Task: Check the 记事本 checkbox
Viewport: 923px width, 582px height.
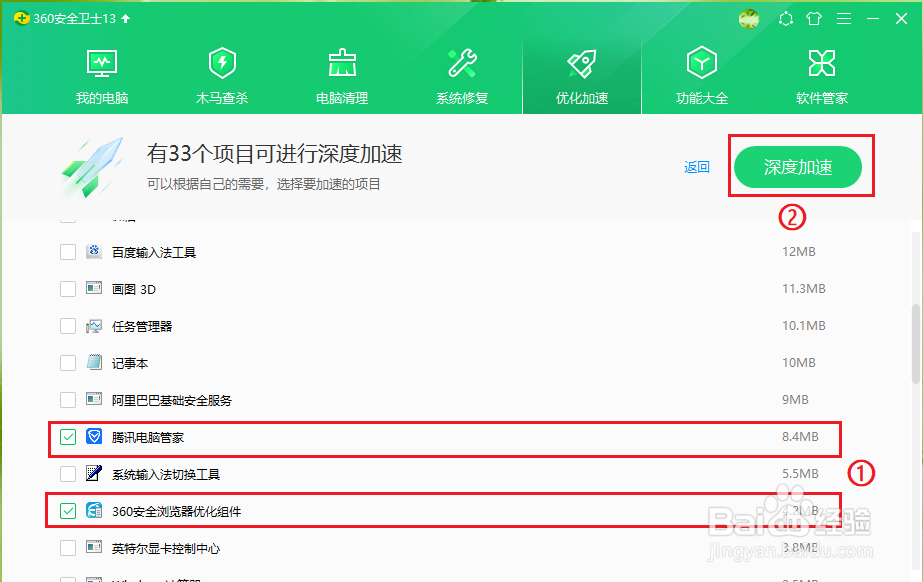Action: coord(68,363)
